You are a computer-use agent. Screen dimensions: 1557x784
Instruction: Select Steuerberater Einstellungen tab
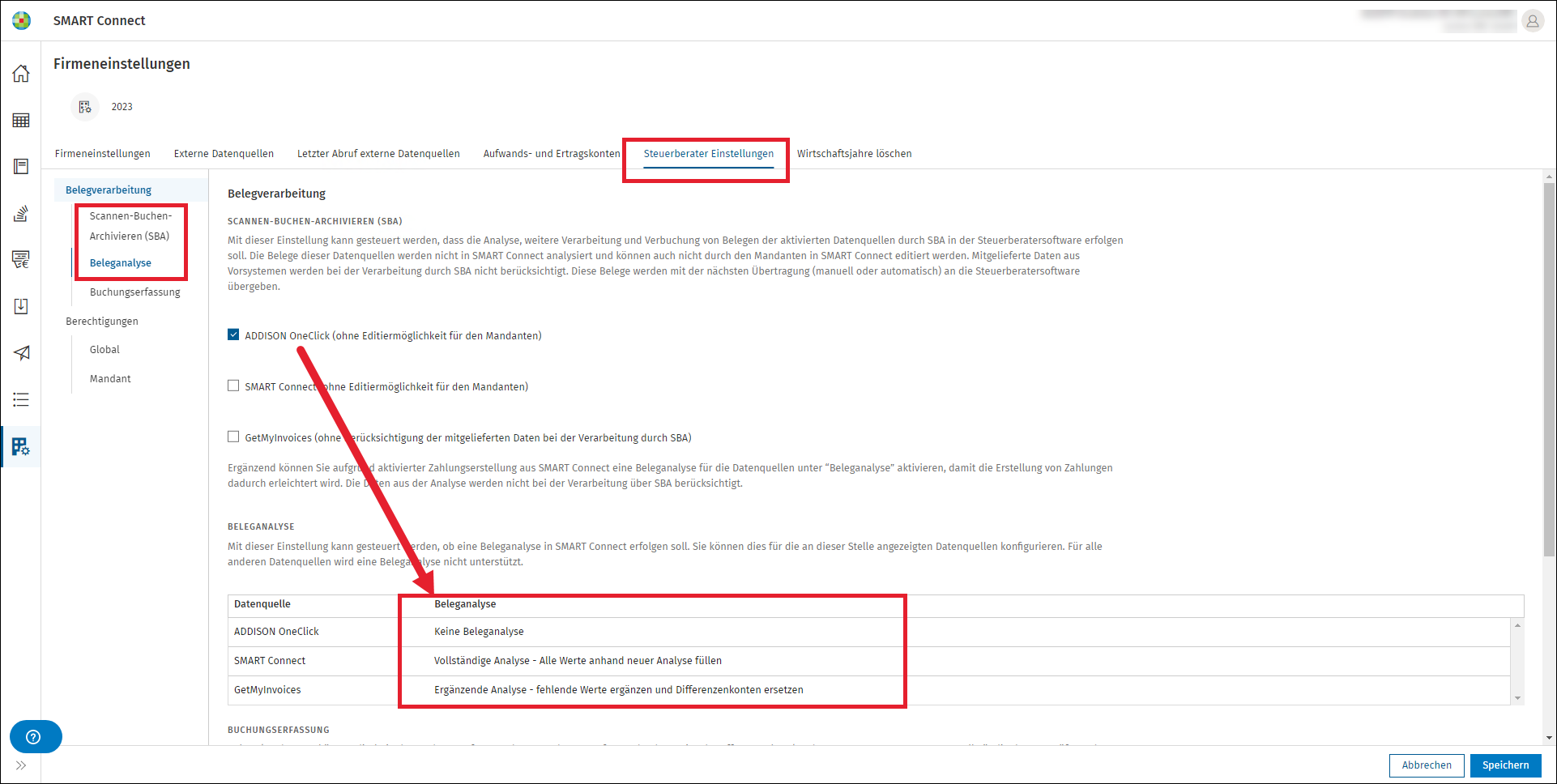709,154
